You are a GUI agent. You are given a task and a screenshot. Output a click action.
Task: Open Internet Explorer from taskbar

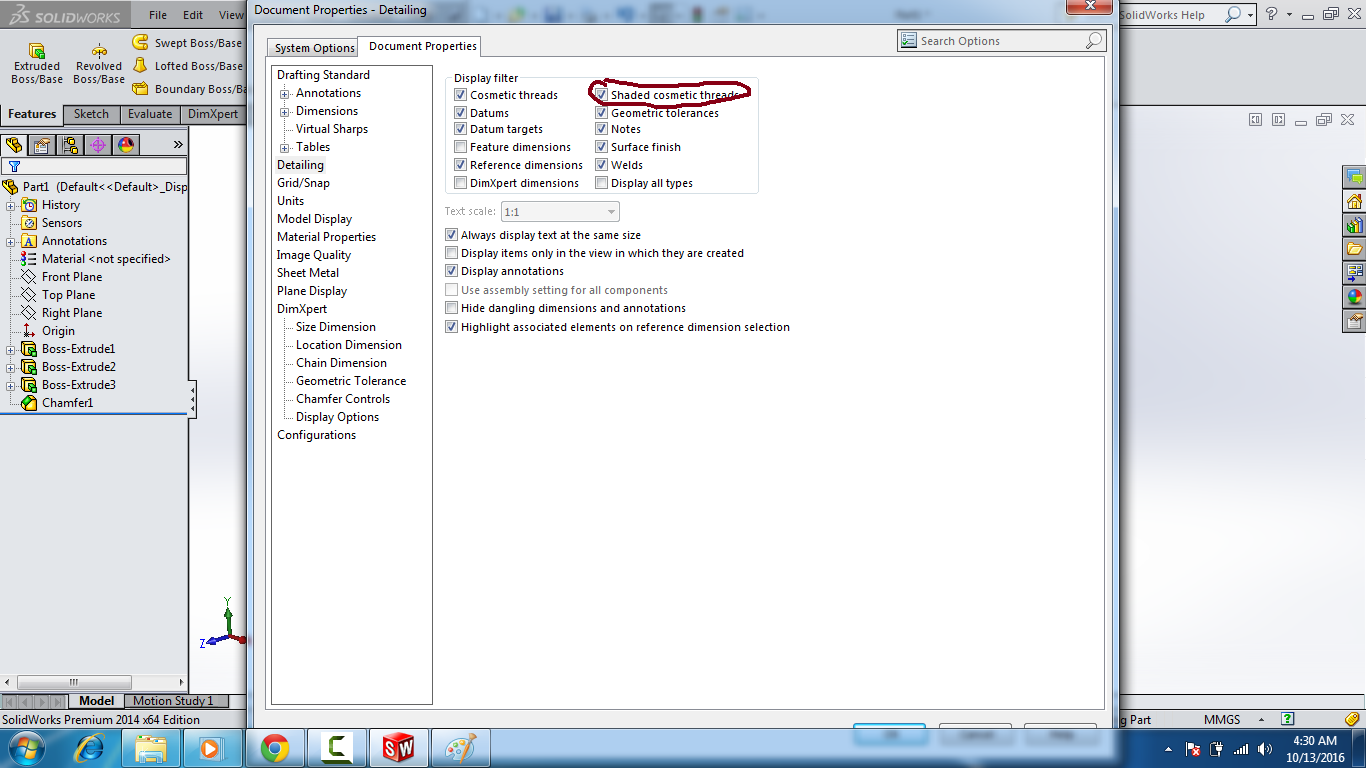point(89,747)
